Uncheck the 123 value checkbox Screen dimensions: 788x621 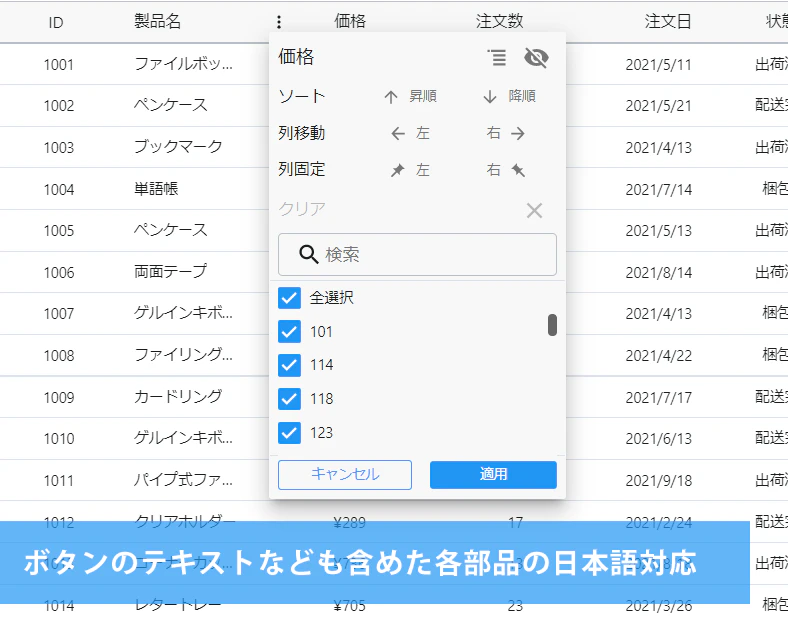(289, 433)
